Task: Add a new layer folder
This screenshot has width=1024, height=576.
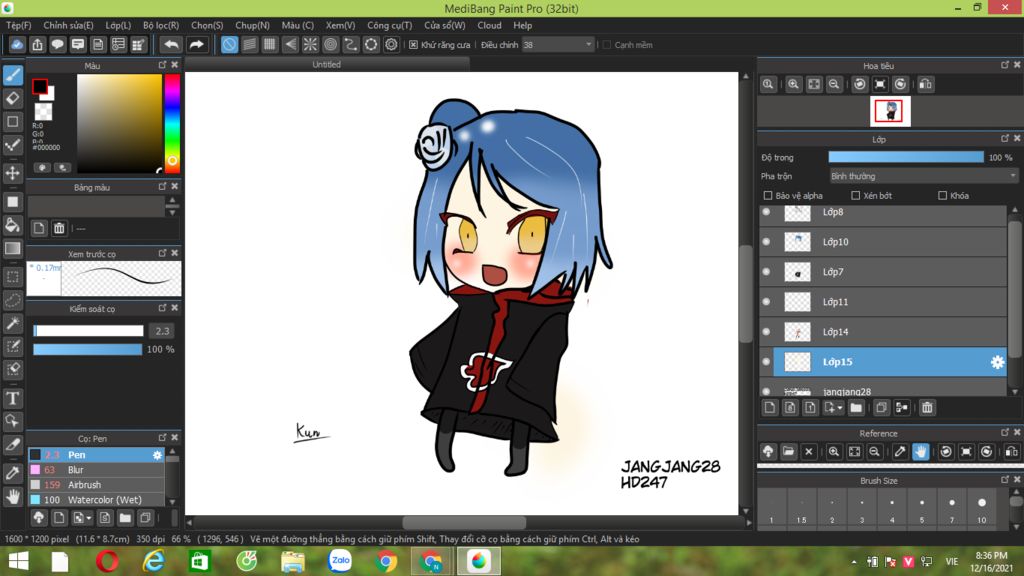Action: pos(856,408)
